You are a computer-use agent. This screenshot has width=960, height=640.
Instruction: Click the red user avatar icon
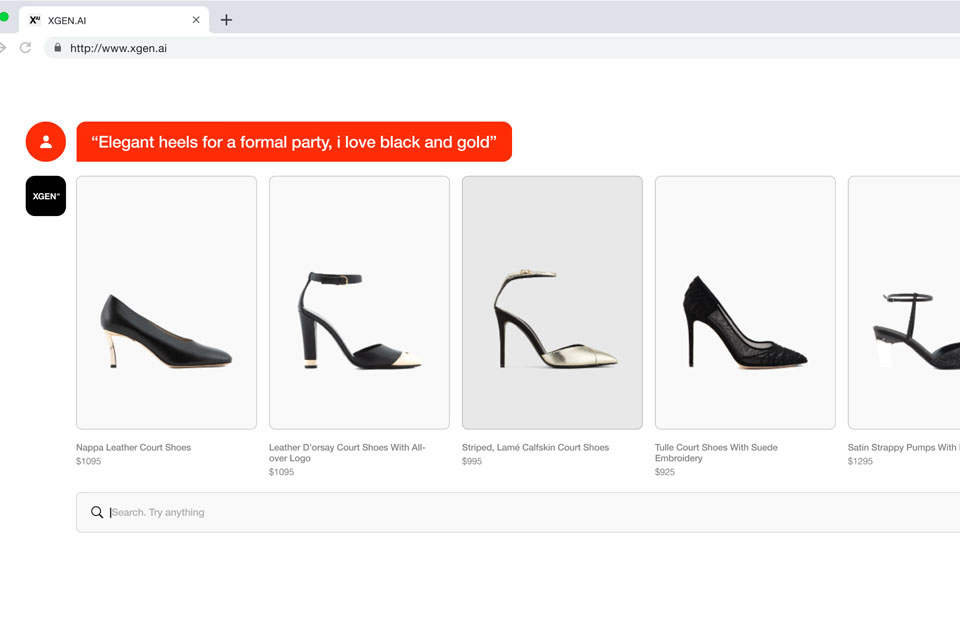[x=45, y=141]
